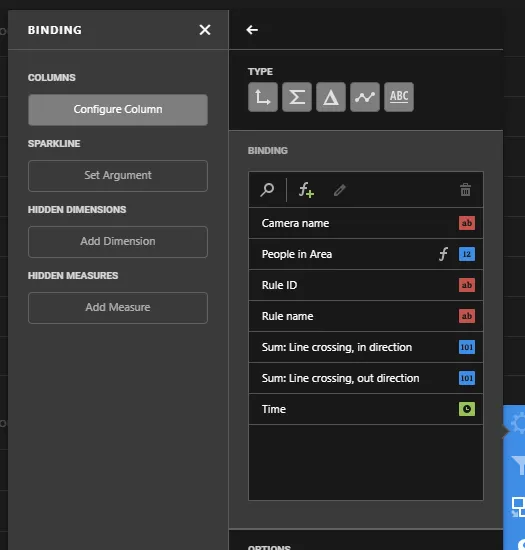Click the string type badge beside Rule ID
Viewport: 525px width, 550px height.
click(467, 285)
